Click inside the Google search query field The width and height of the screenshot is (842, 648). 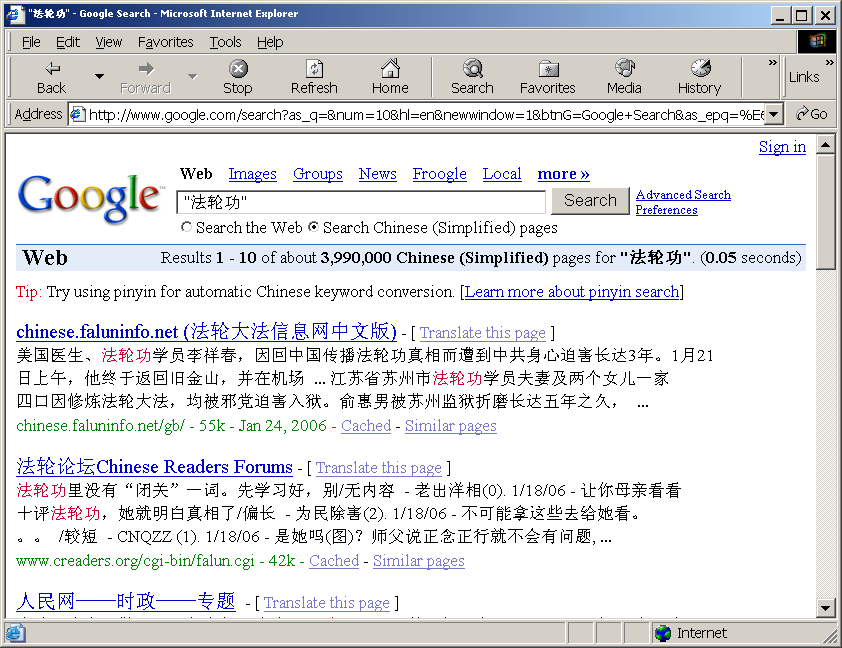360,202
